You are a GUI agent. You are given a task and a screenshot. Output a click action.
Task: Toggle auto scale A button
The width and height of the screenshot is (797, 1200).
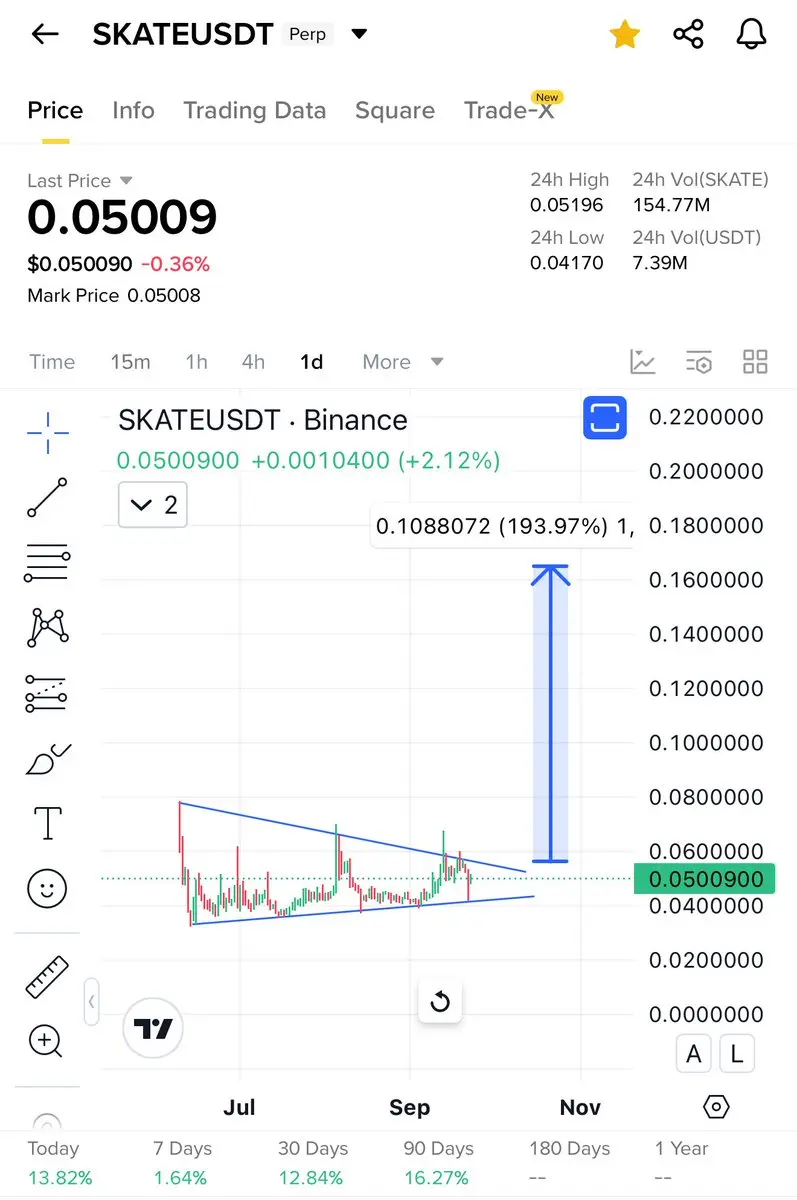coord(694,1053)
